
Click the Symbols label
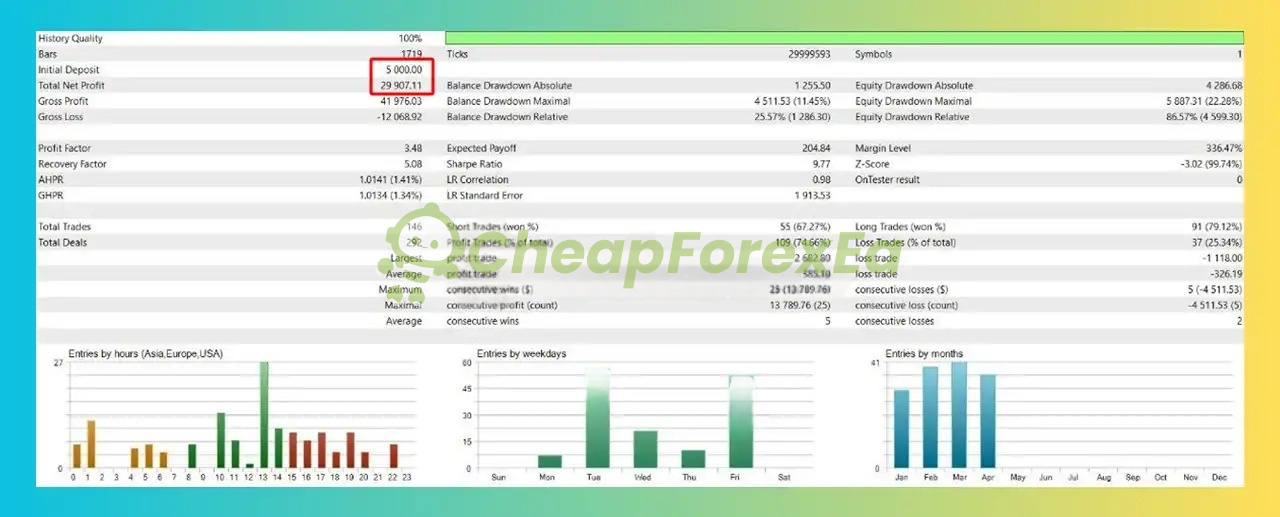tap(874, 54)
